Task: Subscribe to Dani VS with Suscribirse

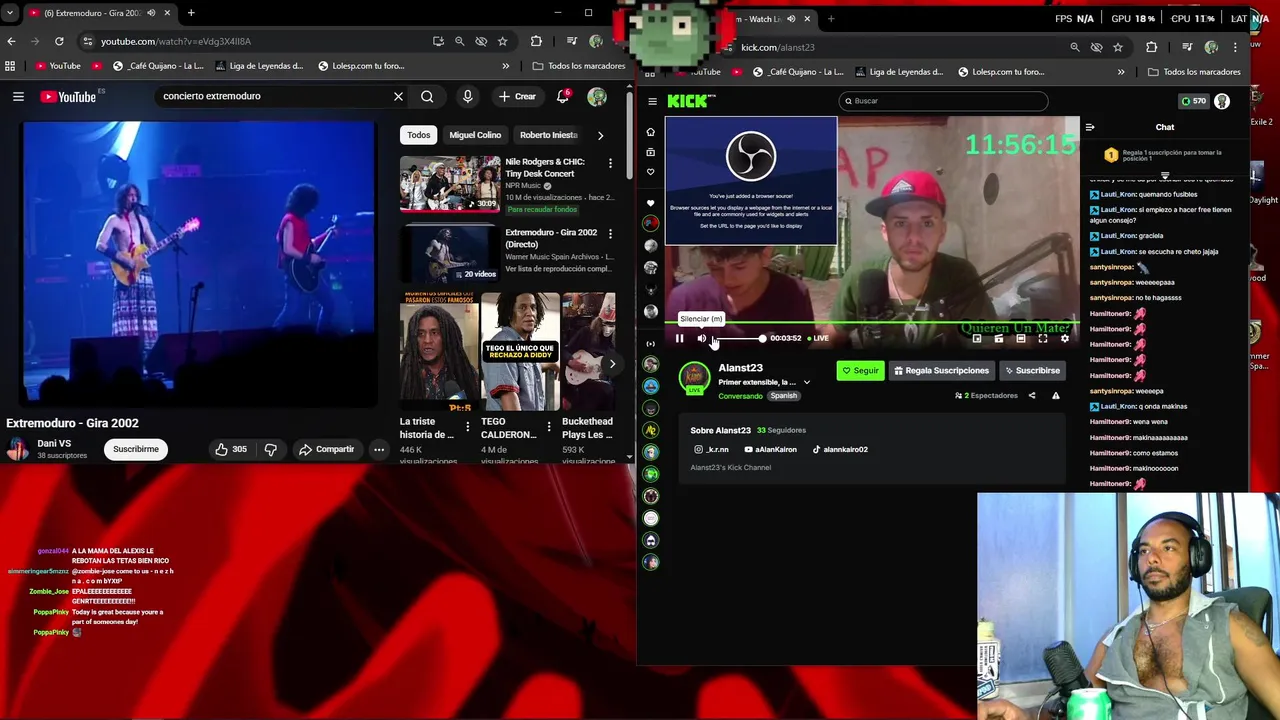Action: [x=136, y=449]
